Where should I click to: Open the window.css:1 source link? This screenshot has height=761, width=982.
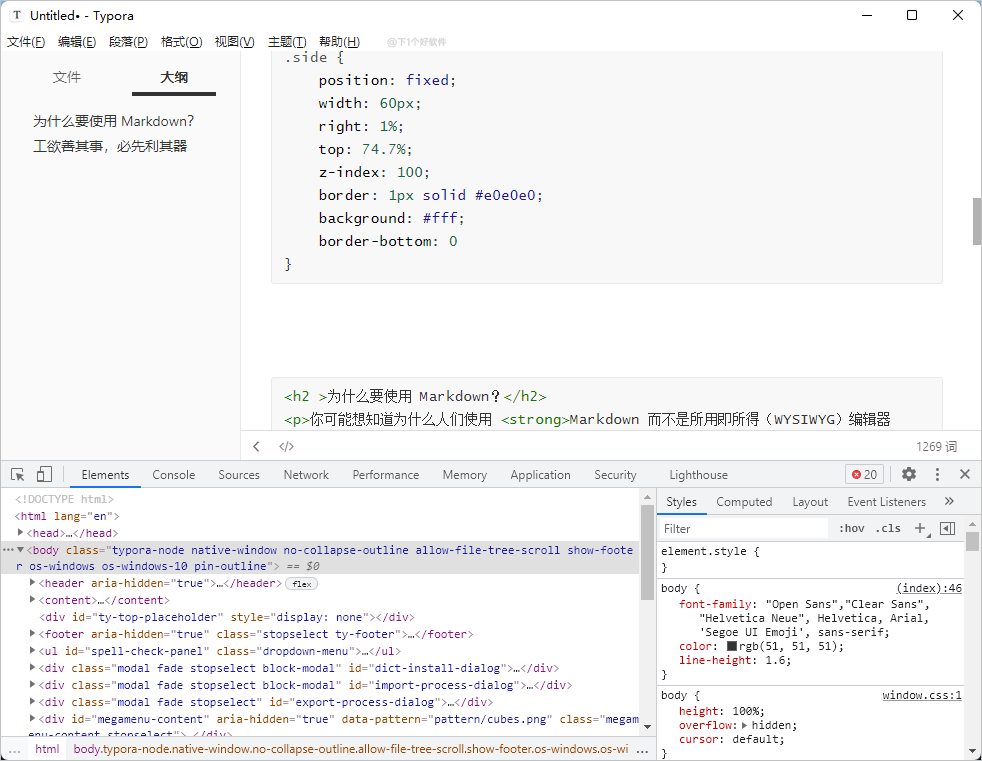tap(921, 695)
